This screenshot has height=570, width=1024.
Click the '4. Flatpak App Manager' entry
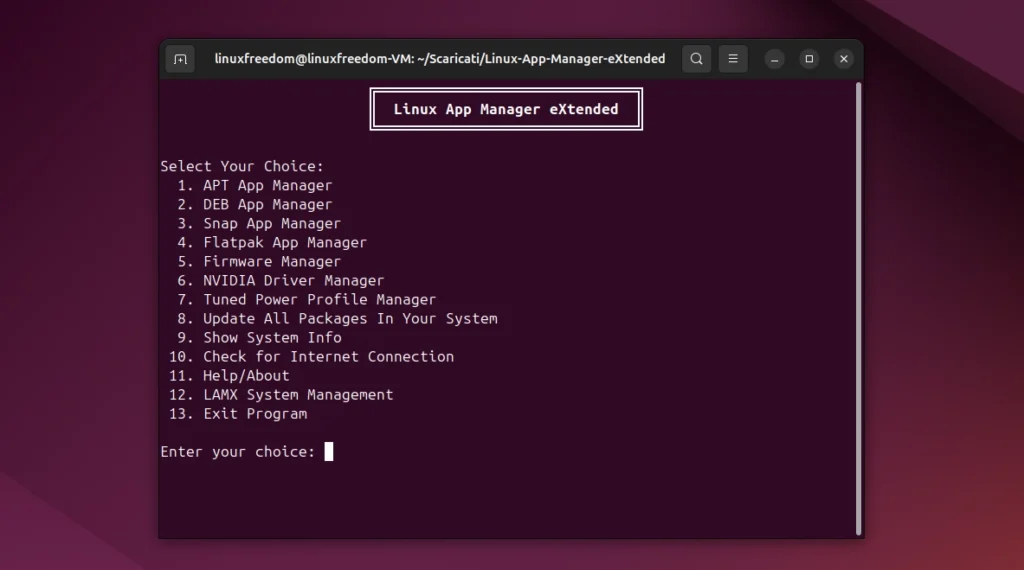pos(272,242)
